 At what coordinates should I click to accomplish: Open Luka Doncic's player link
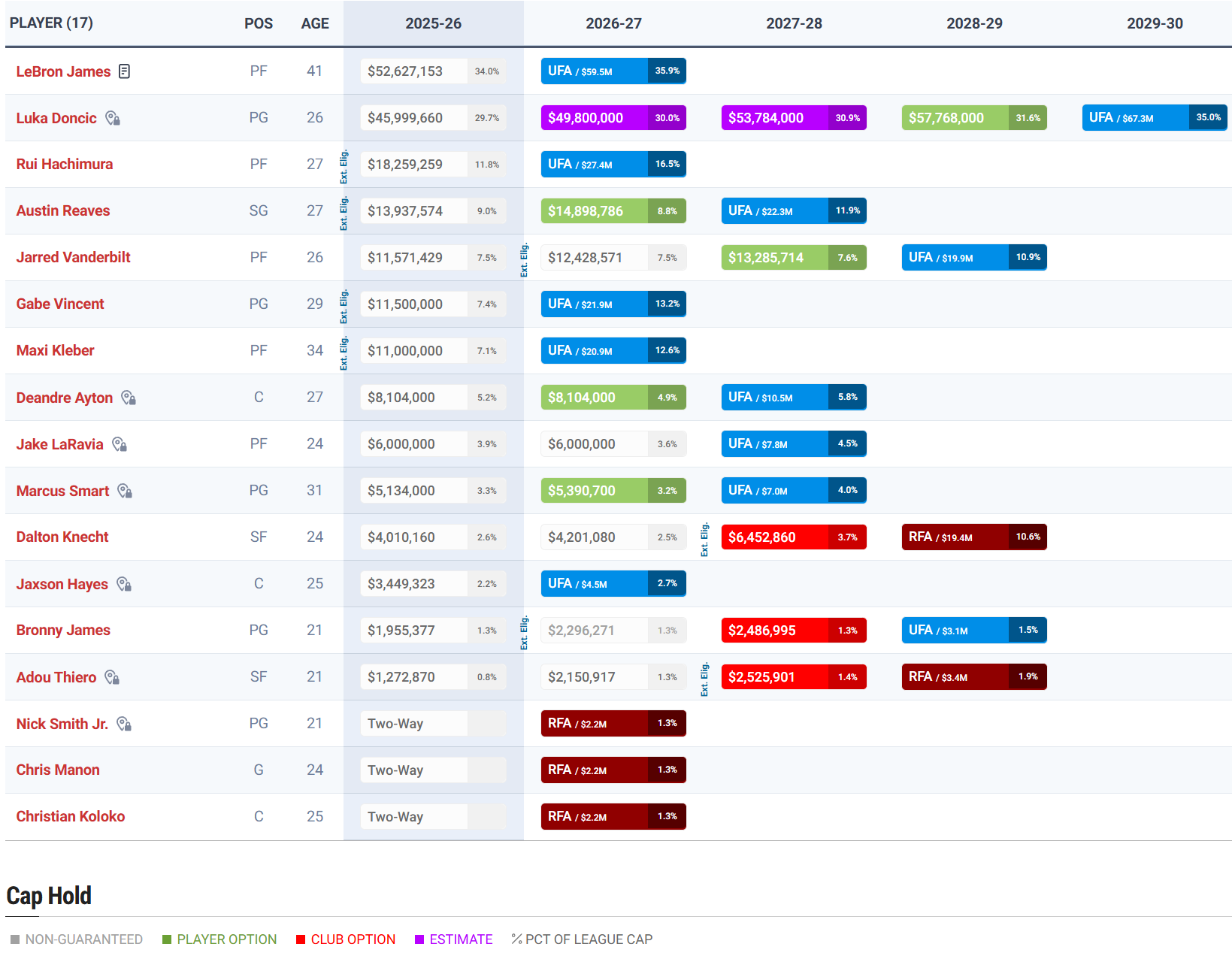(56, 118)
